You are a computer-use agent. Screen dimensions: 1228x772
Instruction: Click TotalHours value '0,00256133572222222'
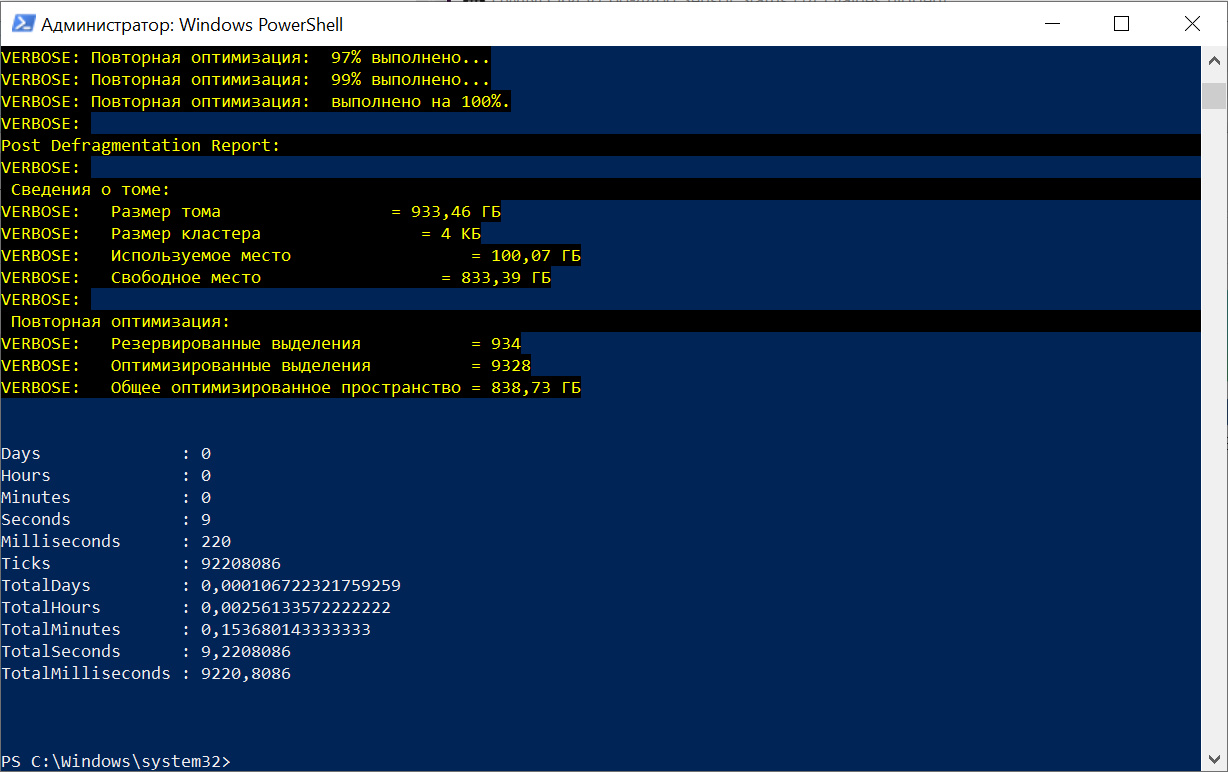(x=296, y=608)
